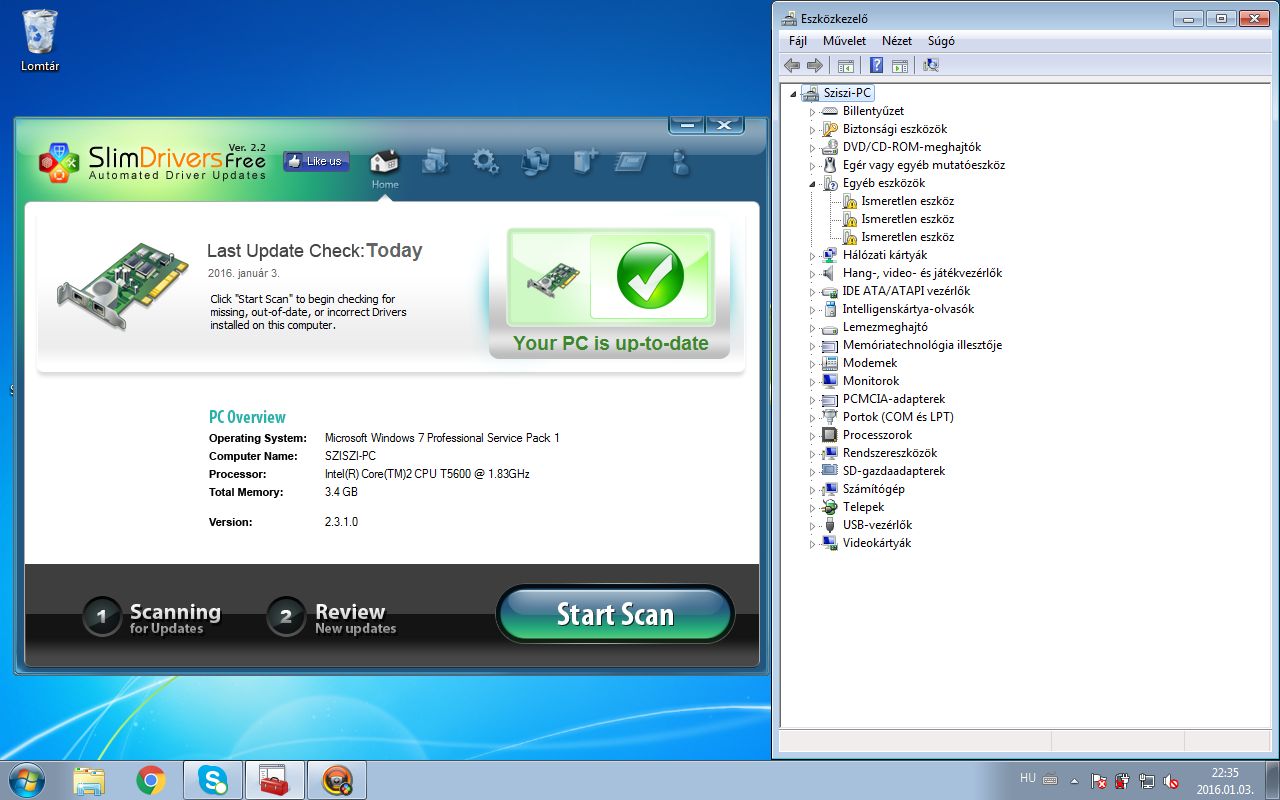1280x800 pixels.
Task: Open the network tray icon
Action: pos(1146,781)
